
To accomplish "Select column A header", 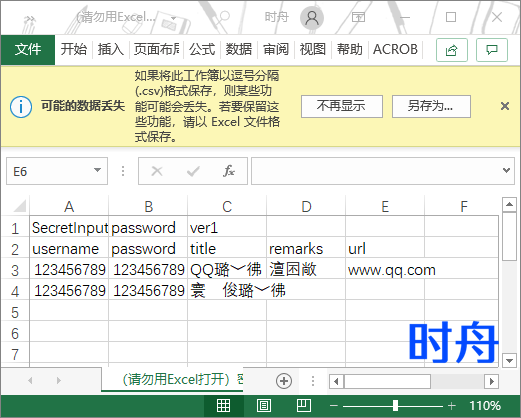I will pos(69,207).
